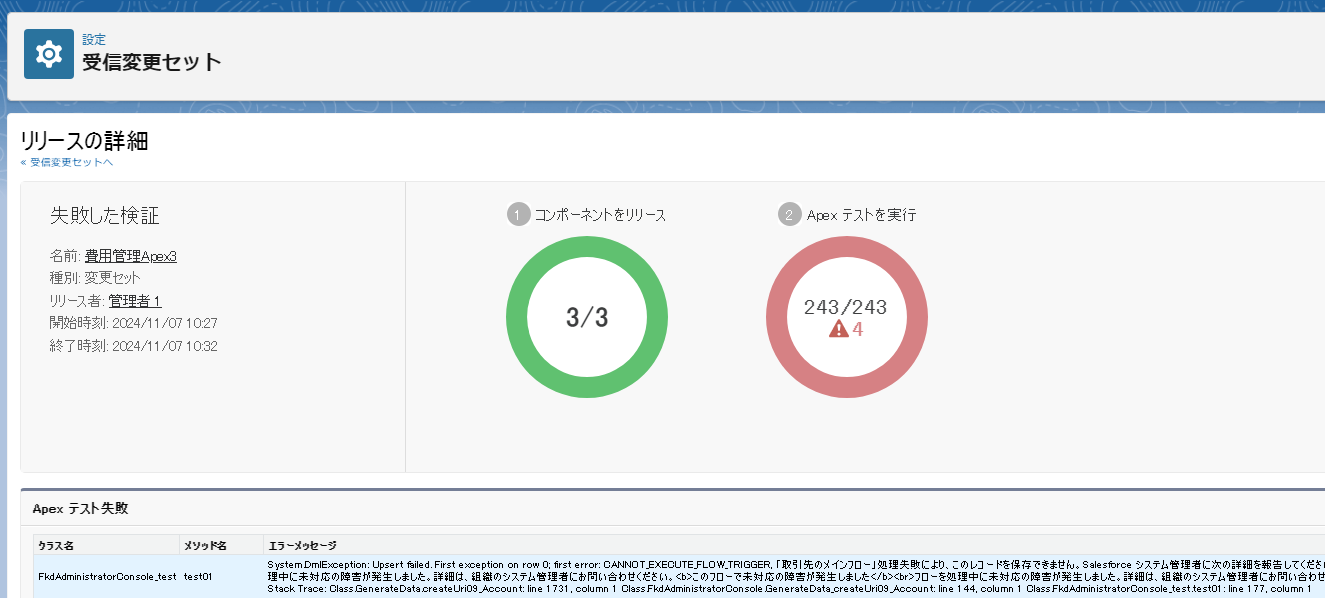Viewport: 1325px width, 598px height.
Task: Click the 受信変更セット page title
Action: point(152,62)
